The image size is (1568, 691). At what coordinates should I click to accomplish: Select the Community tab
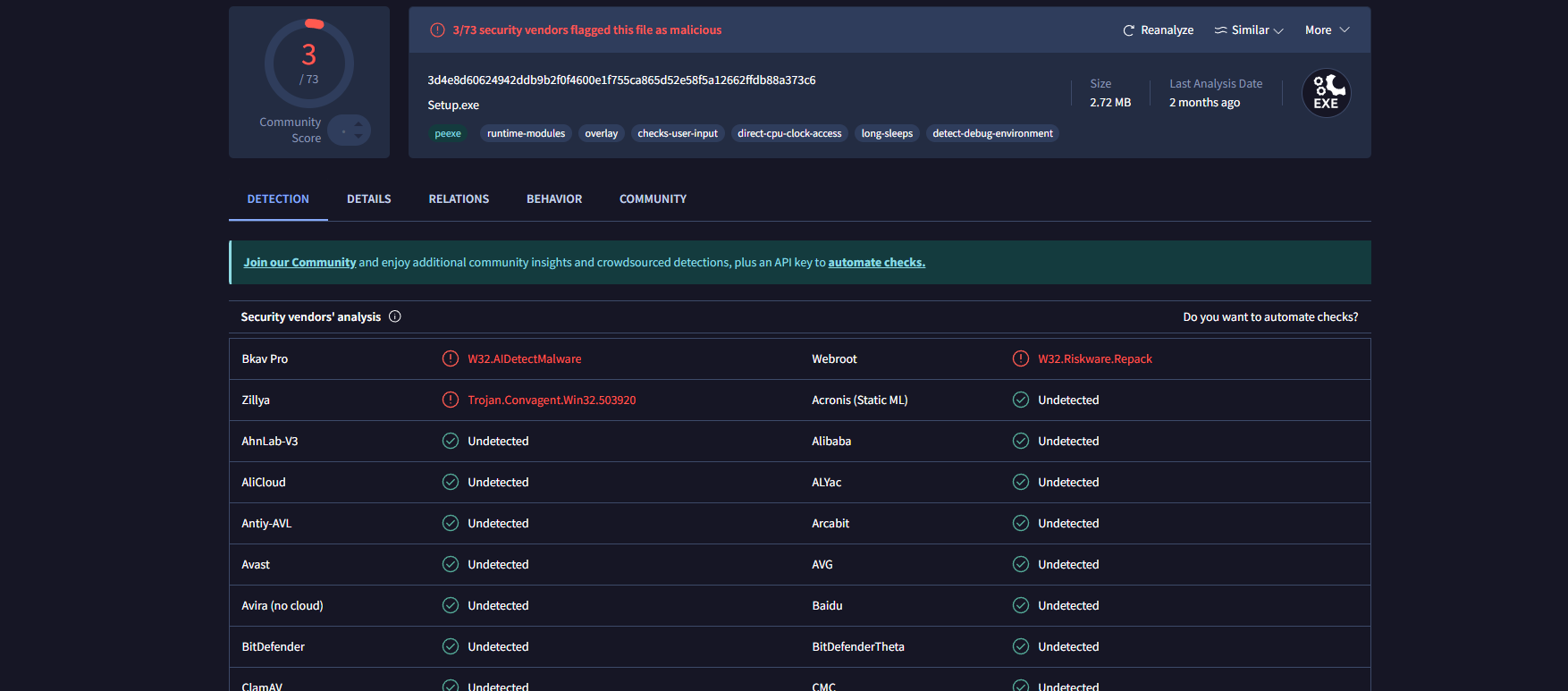pos(653,199)
